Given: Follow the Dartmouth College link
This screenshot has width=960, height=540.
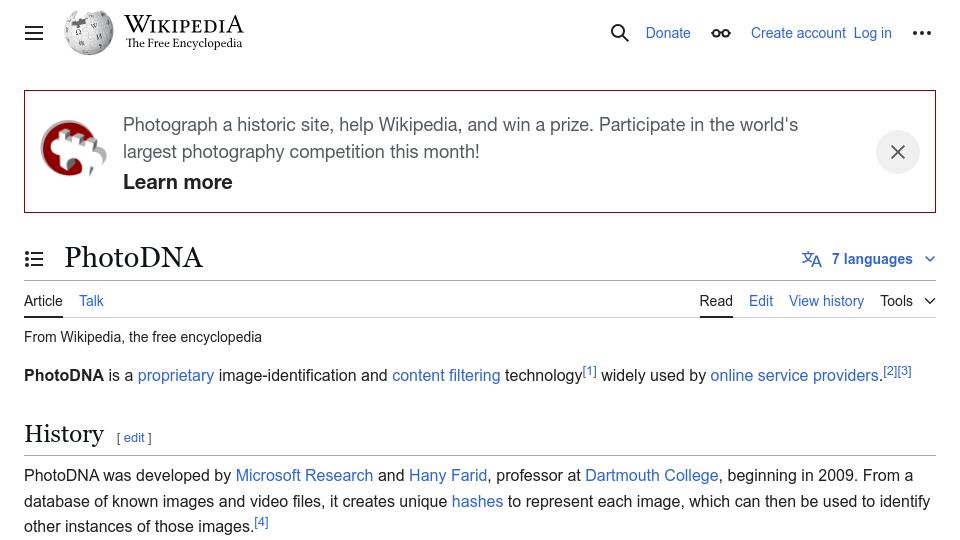Looking at the screenshot, I should (651, 475).
